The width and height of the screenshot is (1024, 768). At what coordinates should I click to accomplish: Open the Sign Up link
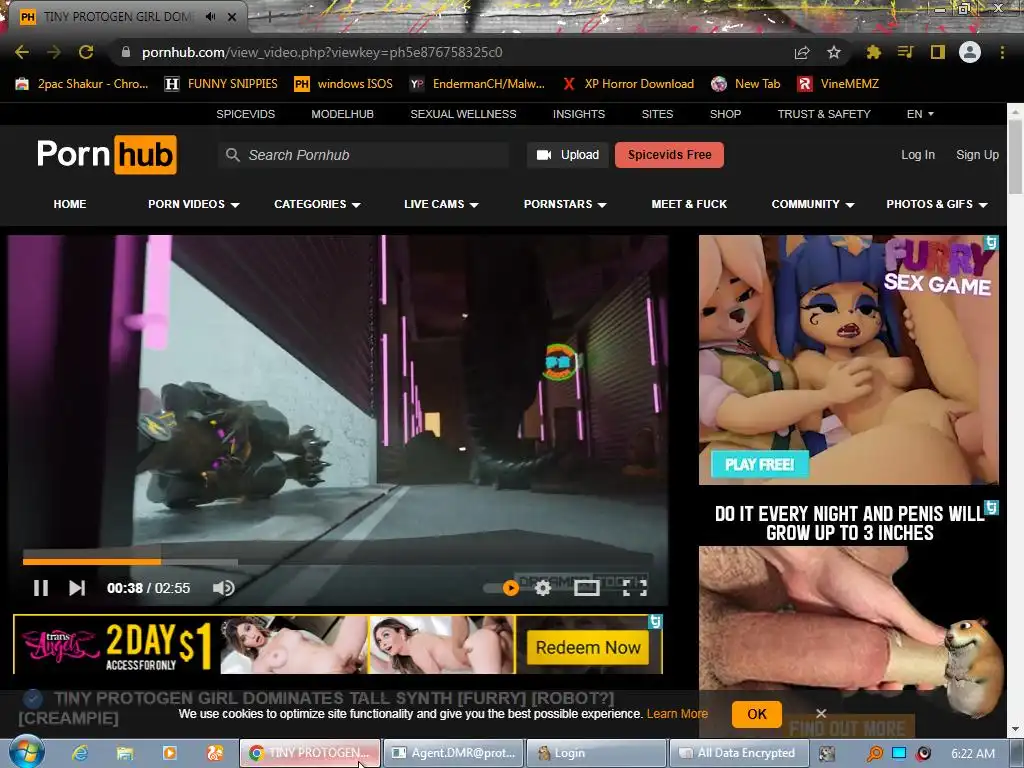tap(977, 155)
